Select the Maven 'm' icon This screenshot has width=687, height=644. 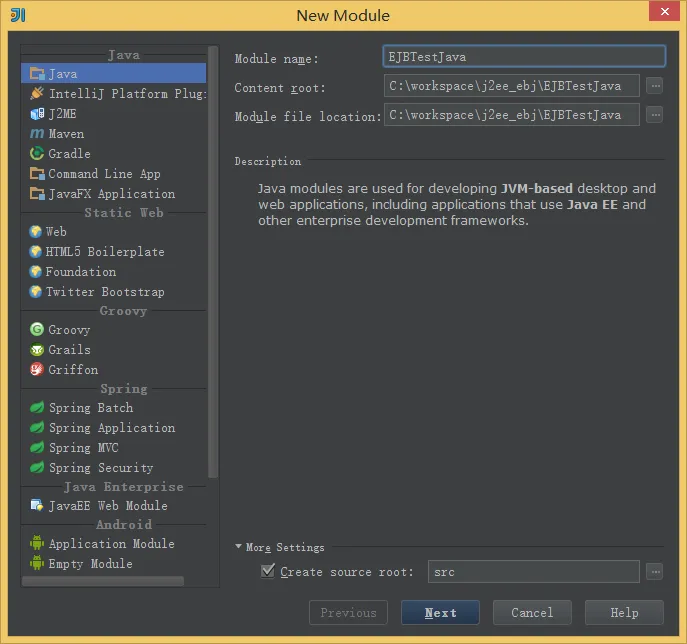point(37,133)
